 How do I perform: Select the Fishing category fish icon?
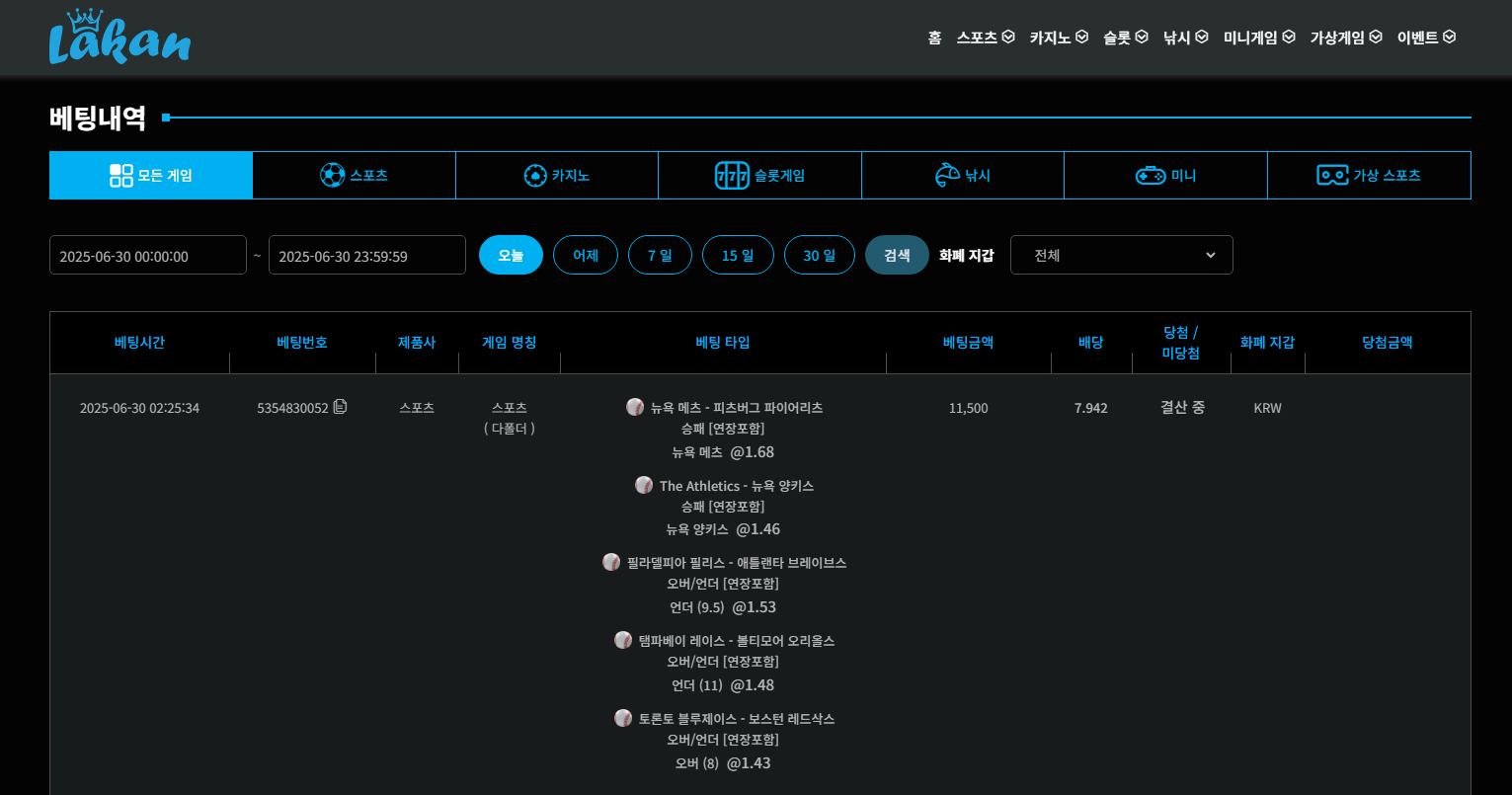point(947,175)
